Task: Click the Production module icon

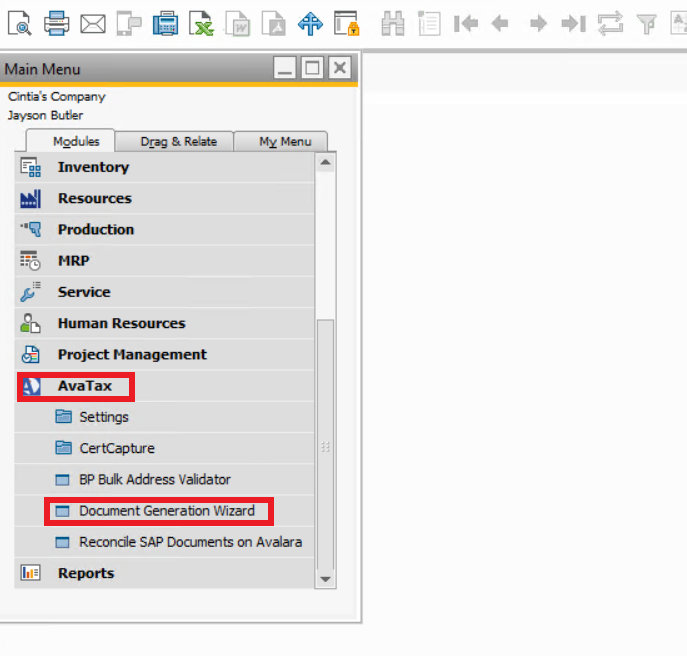Action: (x=31, y=230)
